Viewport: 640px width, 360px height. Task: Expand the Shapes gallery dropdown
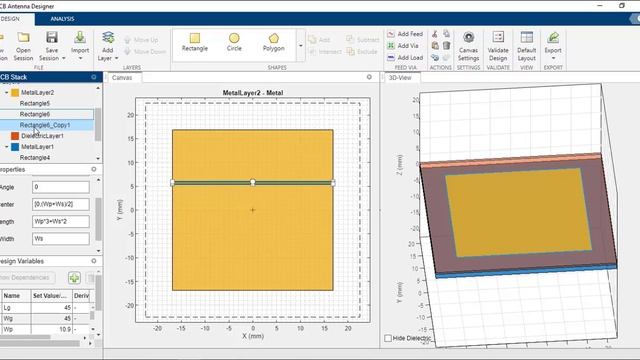pos(301,46)
